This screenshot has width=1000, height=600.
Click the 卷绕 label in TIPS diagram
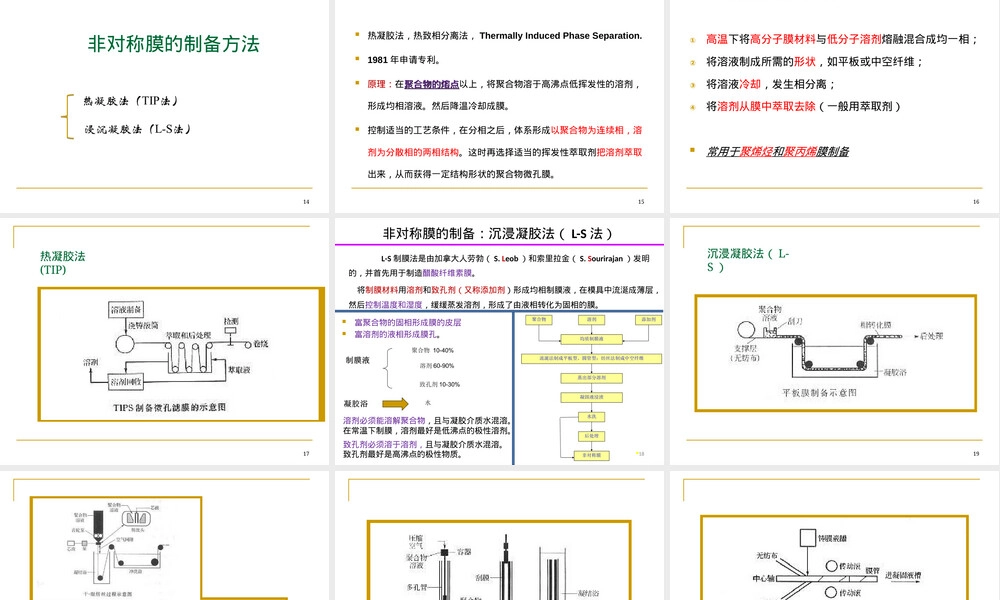point(261,344)
